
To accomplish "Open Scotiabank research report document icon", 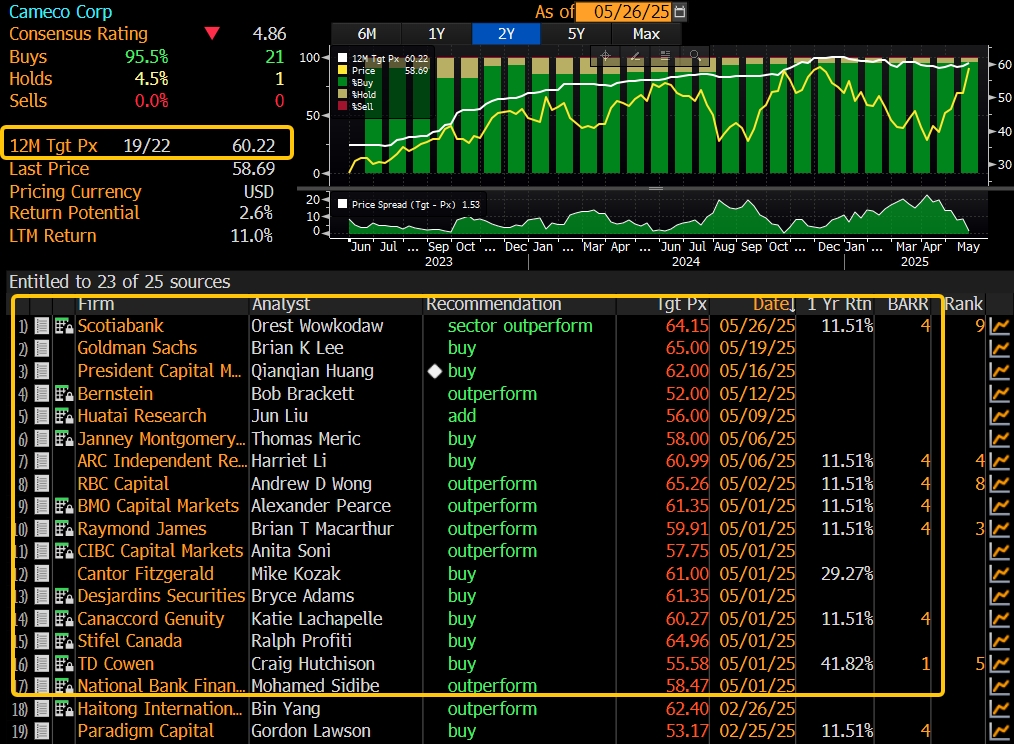I will click(42, 326).
